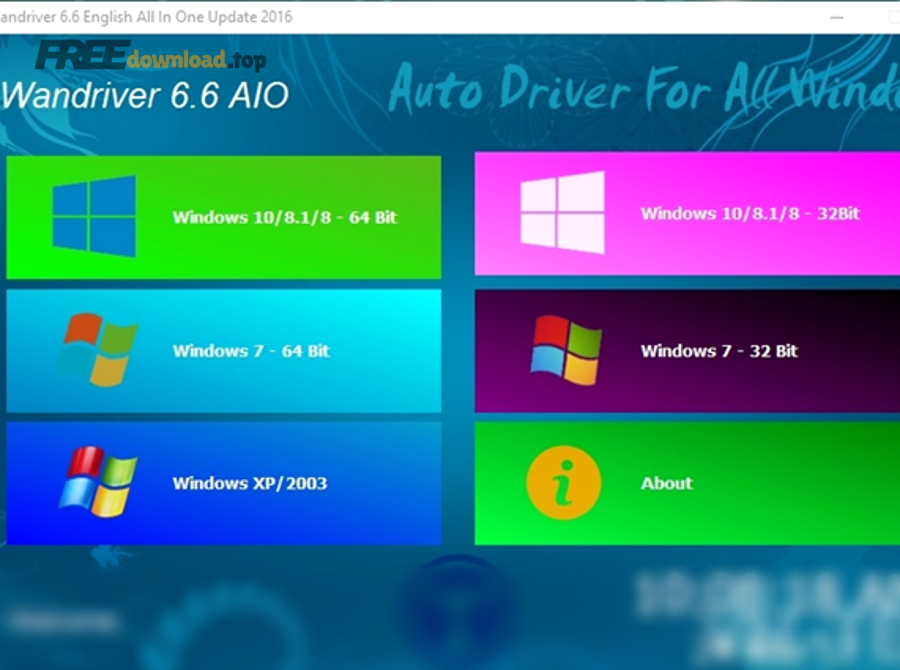Click the Windows XP flag icon
The image size is (900, 670).
pyautogui.click(x=98, y=482)
